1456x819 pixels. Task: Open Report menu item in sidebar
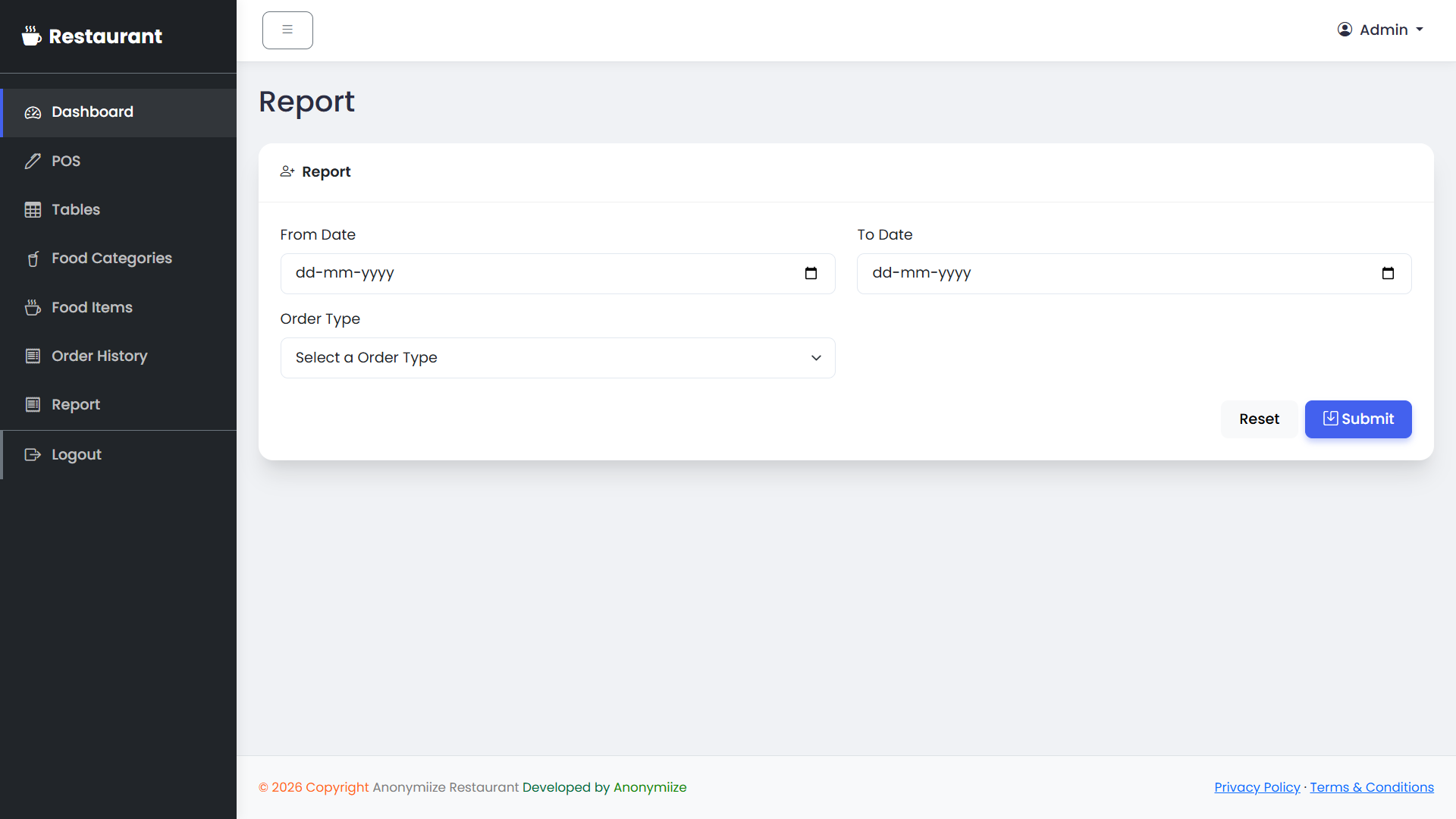(118, 404)
